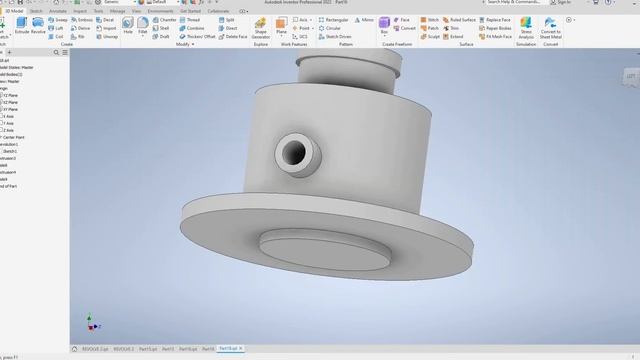The width and height of the screenshot is (640, 360).
Task: Click Fit Mesh Face
Action: pyautogui.click(x=496, y=37)
